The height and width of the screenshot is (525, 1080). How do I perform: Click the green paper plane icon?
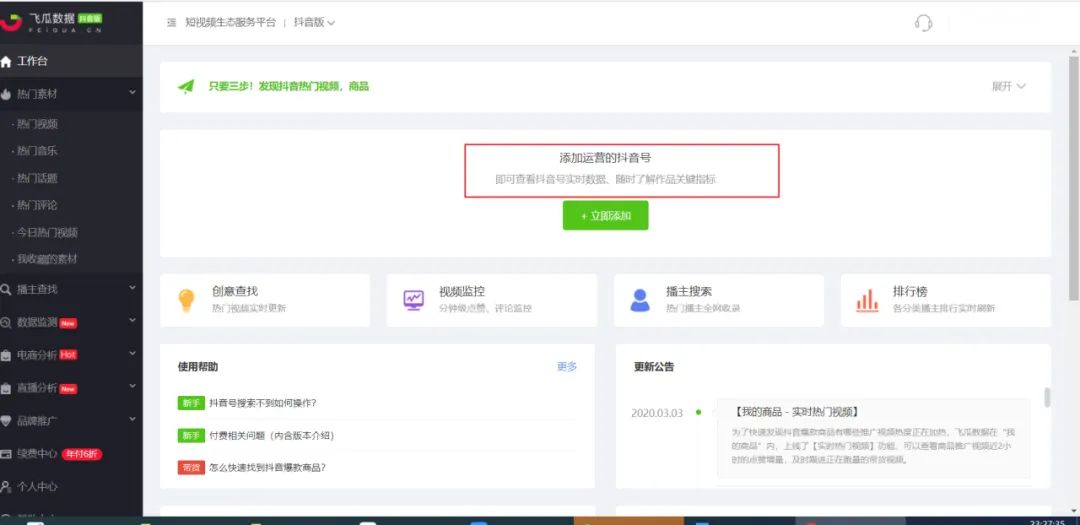[x=186, y=86]
